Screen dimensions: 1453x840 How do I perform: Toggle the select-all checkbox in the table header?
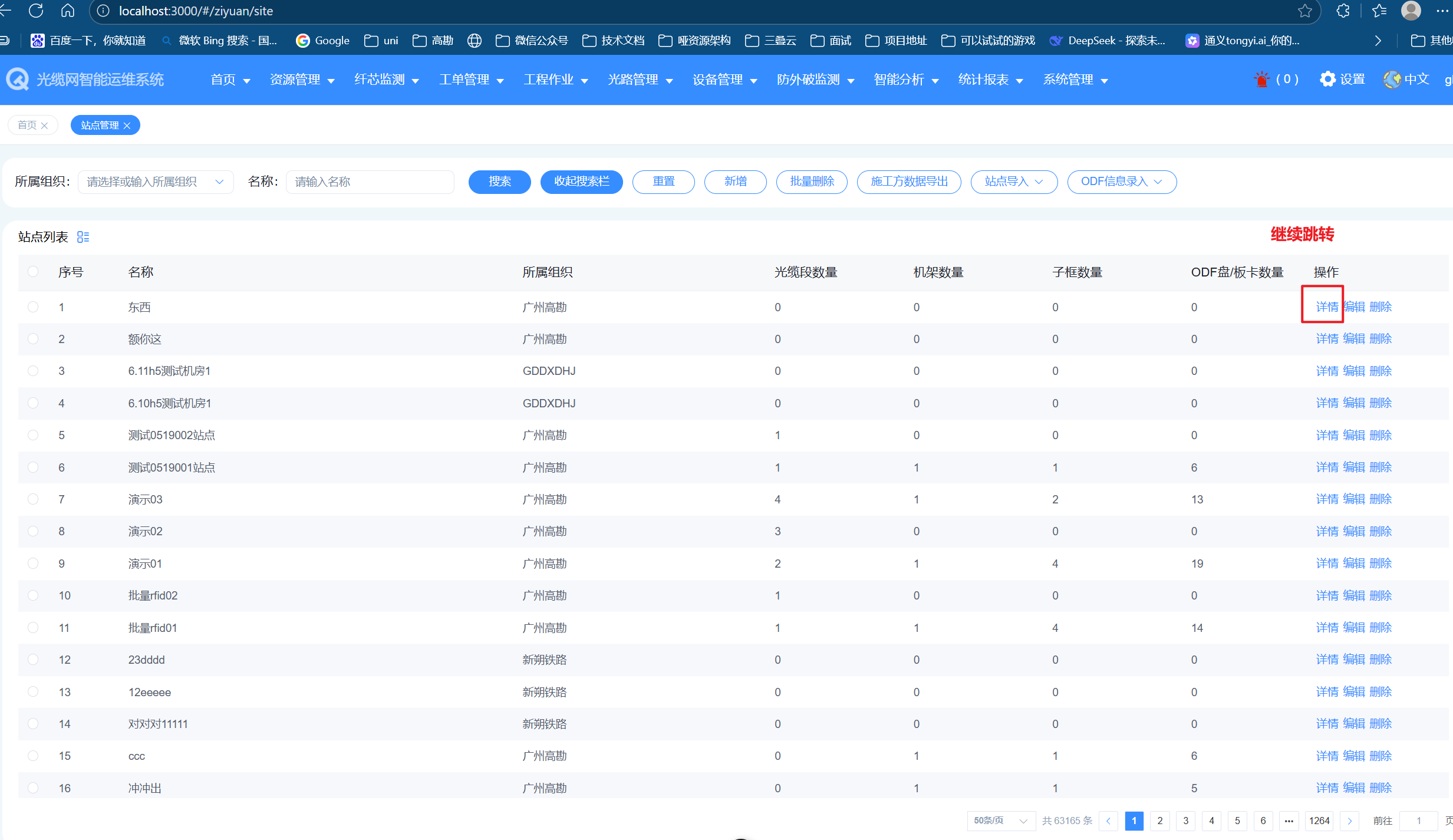point(33,272)
